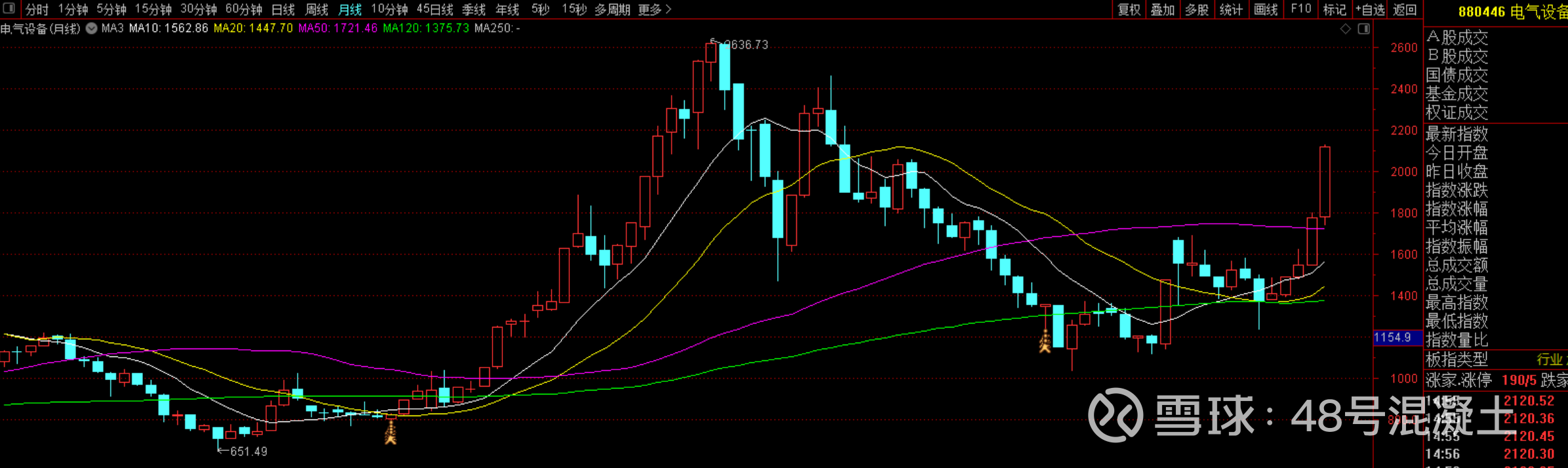Select the 60分钟 period tab
The height and width of the screenshot is (468, 1568).
point(244,10)
